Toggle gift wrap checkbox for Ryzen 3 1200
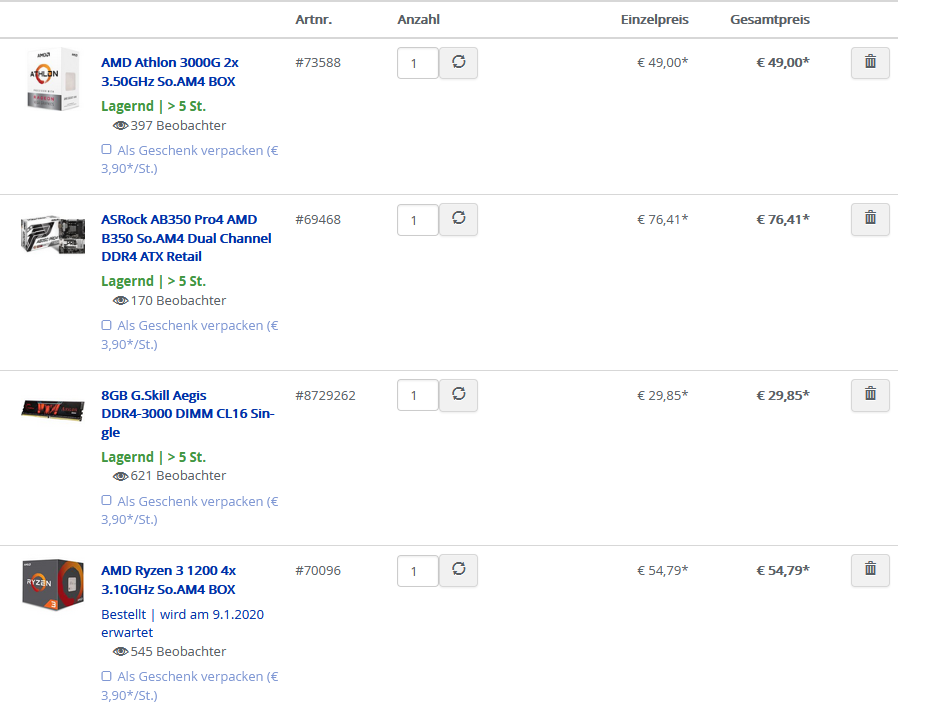929x717 pixels. click(107, 676)
